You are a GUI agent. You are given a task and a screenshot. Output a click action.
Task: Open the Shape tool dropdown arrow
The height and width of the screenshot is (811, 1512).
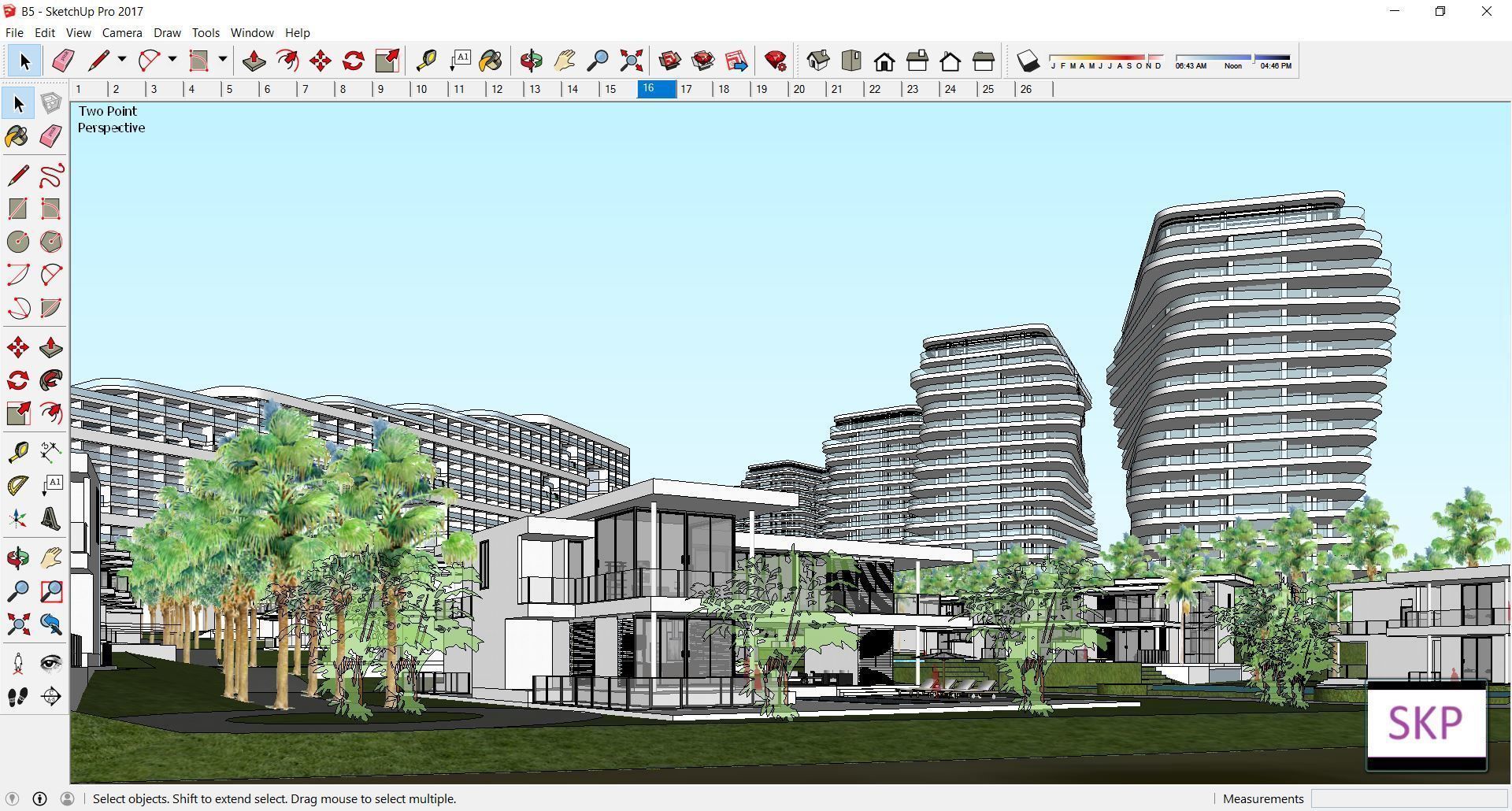click(222, 60)
